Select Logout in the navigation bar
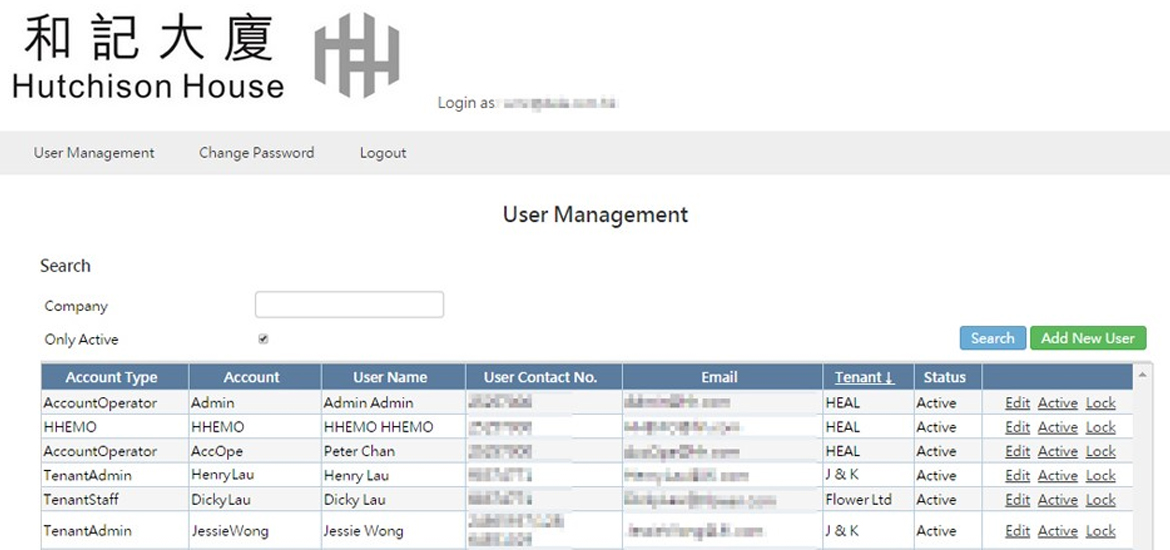This screenshot has height=550, width=1170. [x=383, y=153]
